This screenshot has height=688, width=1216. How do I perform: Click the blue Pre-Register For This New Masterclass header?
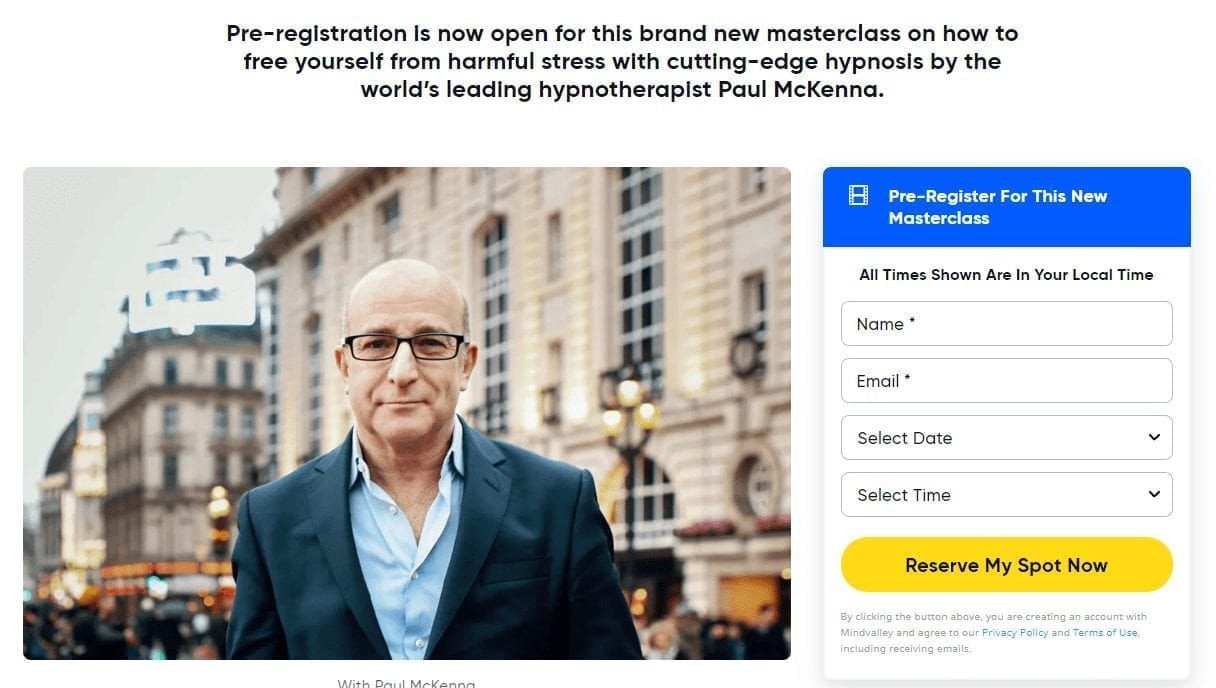pos(1007,207)
